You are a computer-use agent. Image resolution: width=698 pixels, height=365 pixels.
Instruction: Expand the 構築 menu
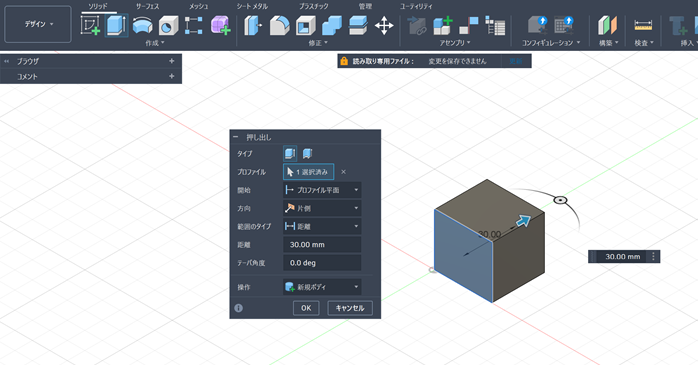[x=608, y=43]
